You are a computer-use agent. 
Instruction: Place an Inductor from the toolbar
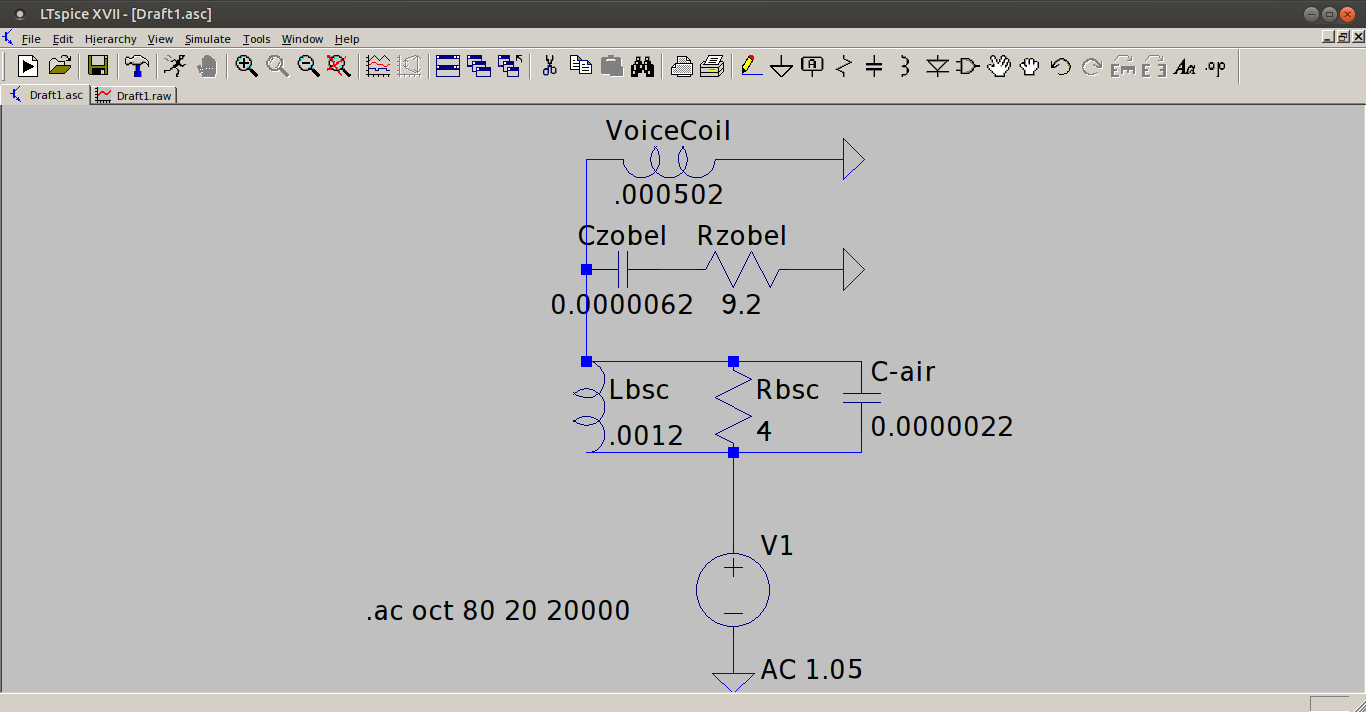point(905,66)
